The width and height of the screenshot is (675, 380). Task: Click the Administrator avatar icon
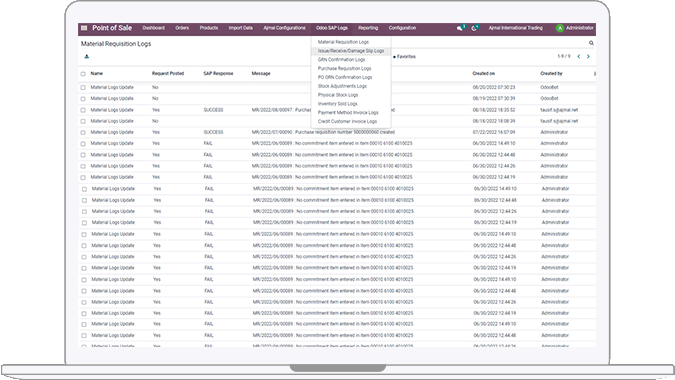coord(560,28)
